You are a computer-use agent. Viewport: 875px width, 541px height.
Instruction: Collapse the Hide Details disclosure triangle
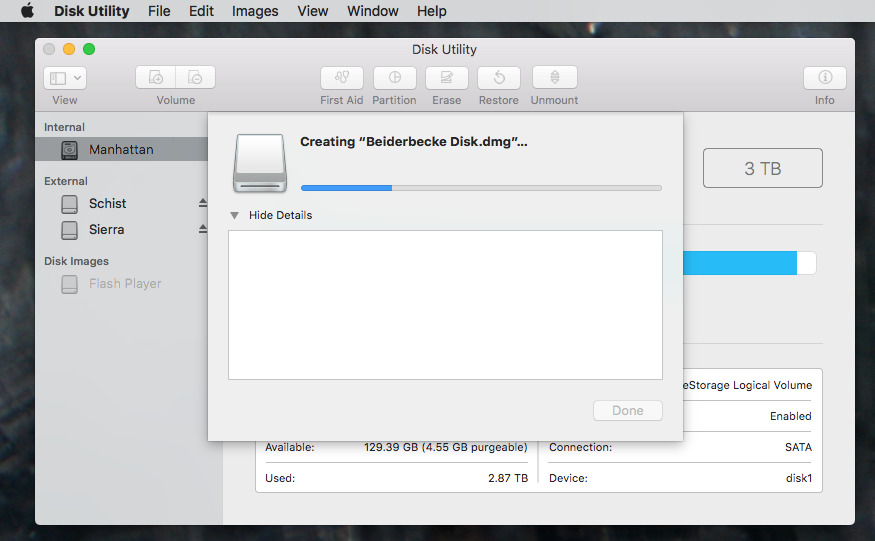click(x=234, y=216)
